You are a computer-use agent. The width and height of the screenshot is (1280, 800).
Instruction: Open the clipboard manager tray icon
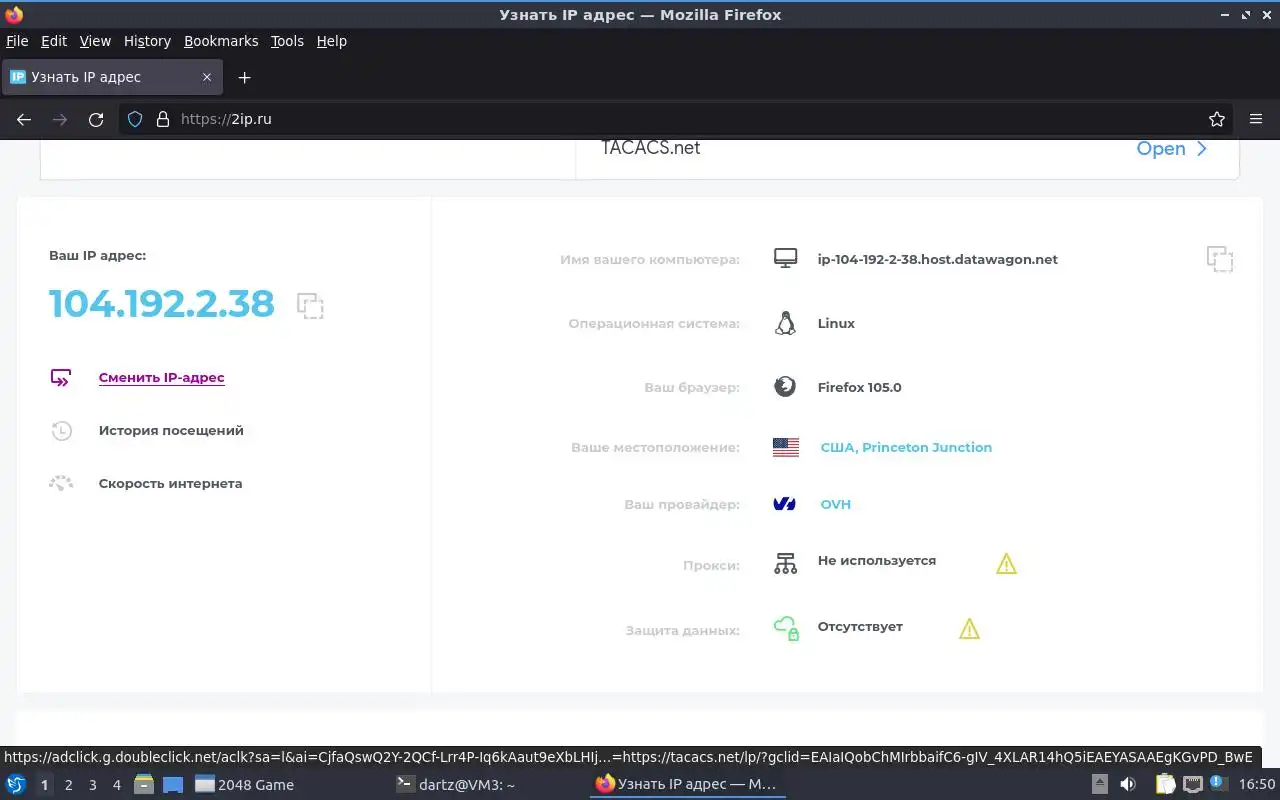[x=1165, y=784]
